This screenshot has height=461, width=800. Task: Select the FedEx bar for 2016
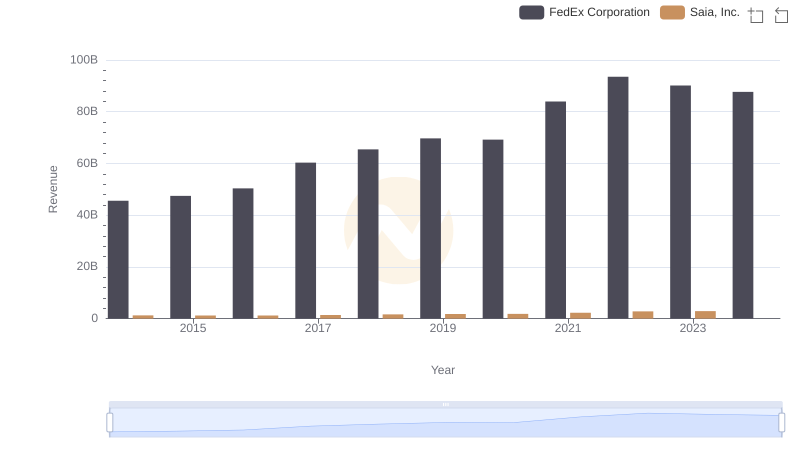pos(243,253)
